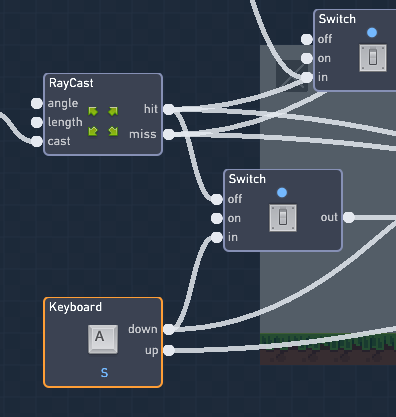
Task: Select the Keyboard node by its title
Action: (x=75, y=307)
